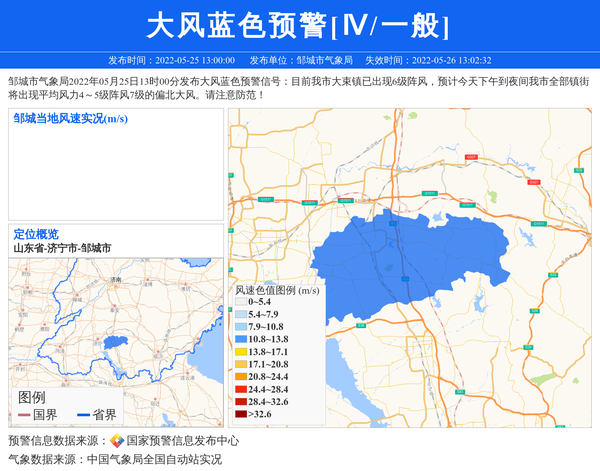
Task: Click the 大风蓝色预警 title banner
Action: click(x=299, y=25)
